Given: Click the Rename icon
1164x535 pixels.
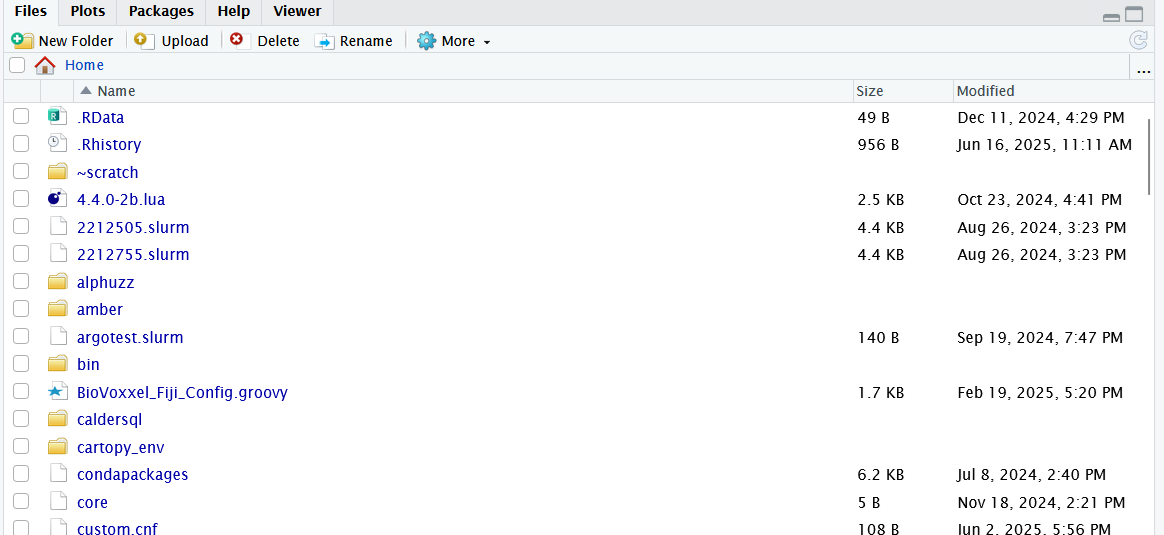Looking at the screenshot, I should coord(324,41).
